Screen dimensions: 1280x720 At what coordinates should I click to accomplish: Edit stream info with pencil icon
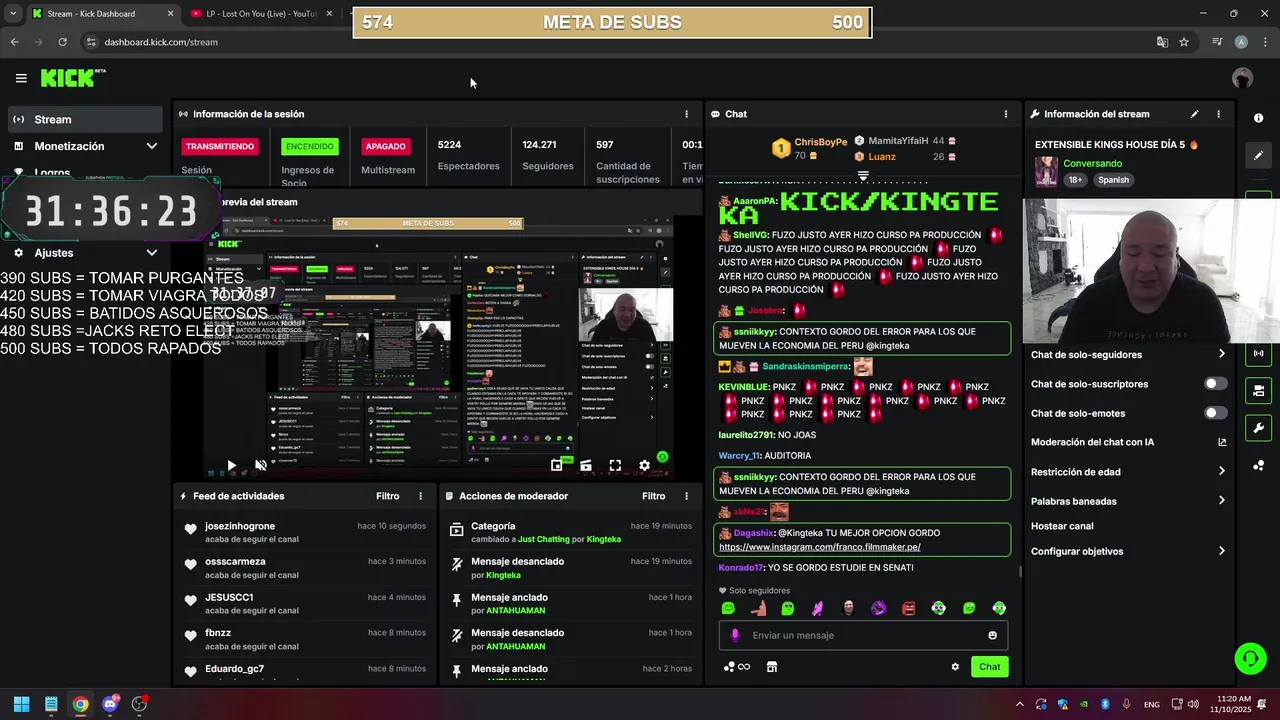(x=1194, y=114)
